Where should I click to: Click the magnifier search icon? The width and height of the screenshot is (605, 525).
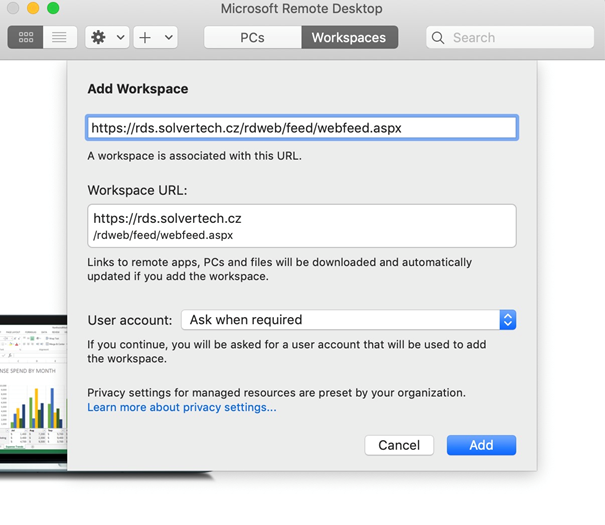point(438,37)
